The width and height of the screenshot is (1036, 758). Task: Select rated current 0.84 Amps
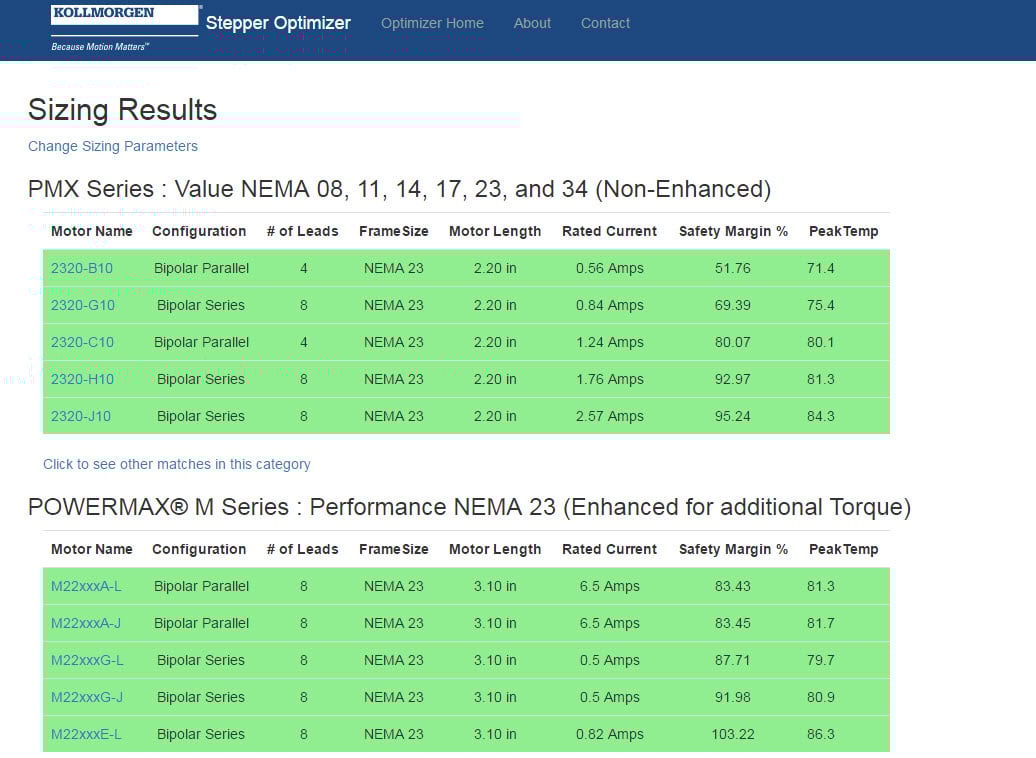click(609, 305)
